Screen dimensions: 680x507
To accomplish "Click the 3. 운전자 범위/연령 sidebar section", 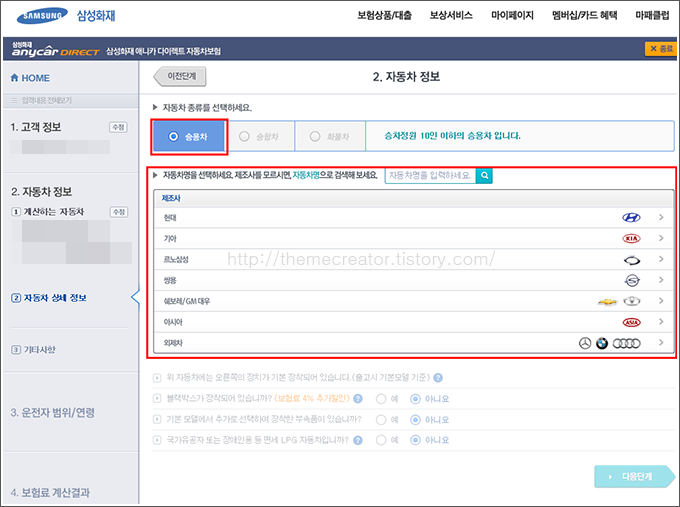I will click(52, 412).
